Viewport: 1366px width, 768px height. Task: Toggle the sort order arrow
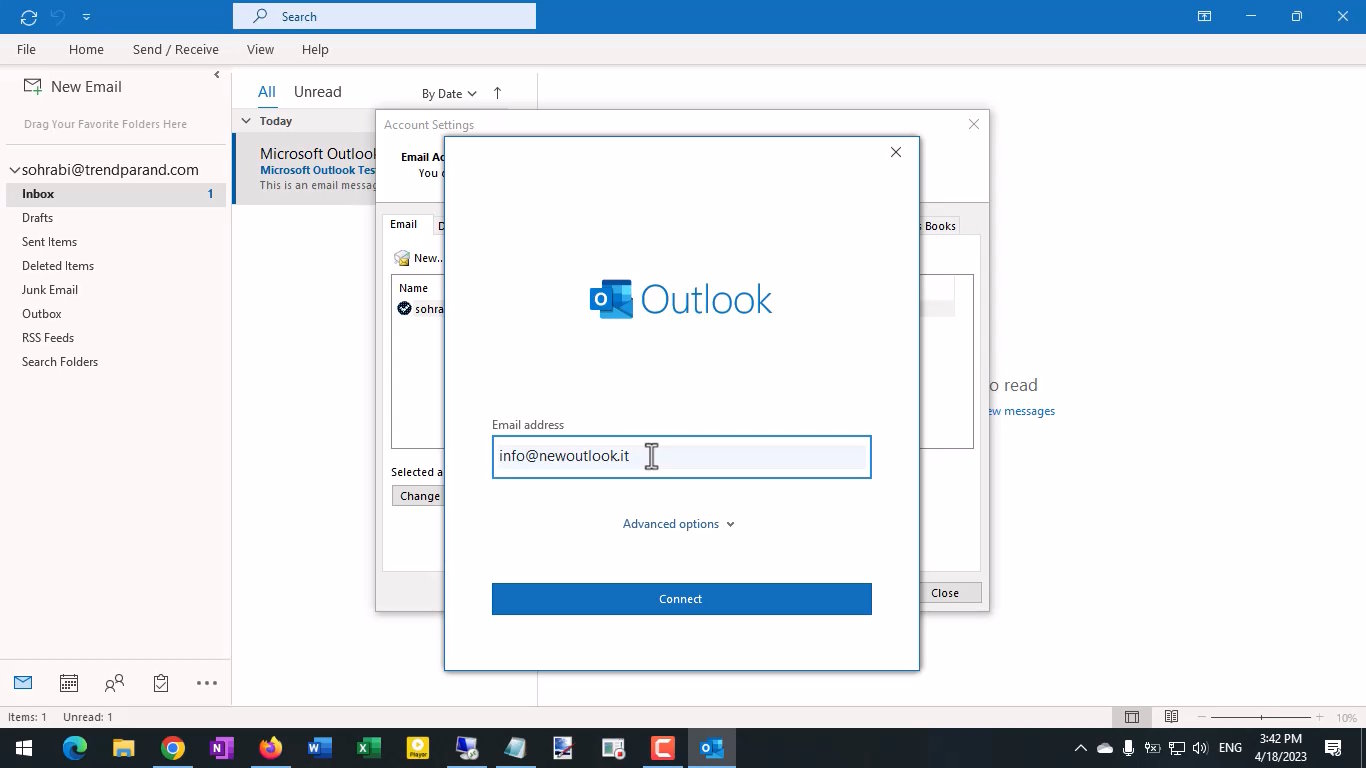[497, 93]
